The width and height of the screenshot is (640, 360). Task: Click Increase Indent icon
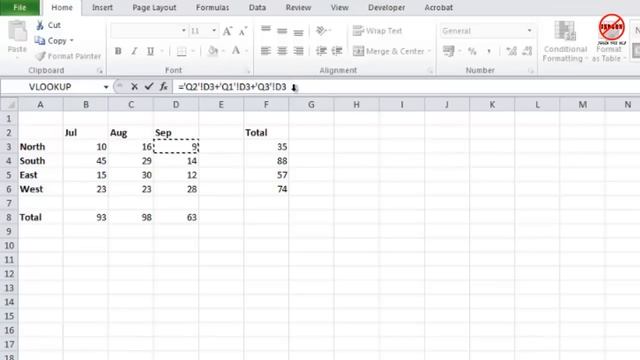coord(337,51)
